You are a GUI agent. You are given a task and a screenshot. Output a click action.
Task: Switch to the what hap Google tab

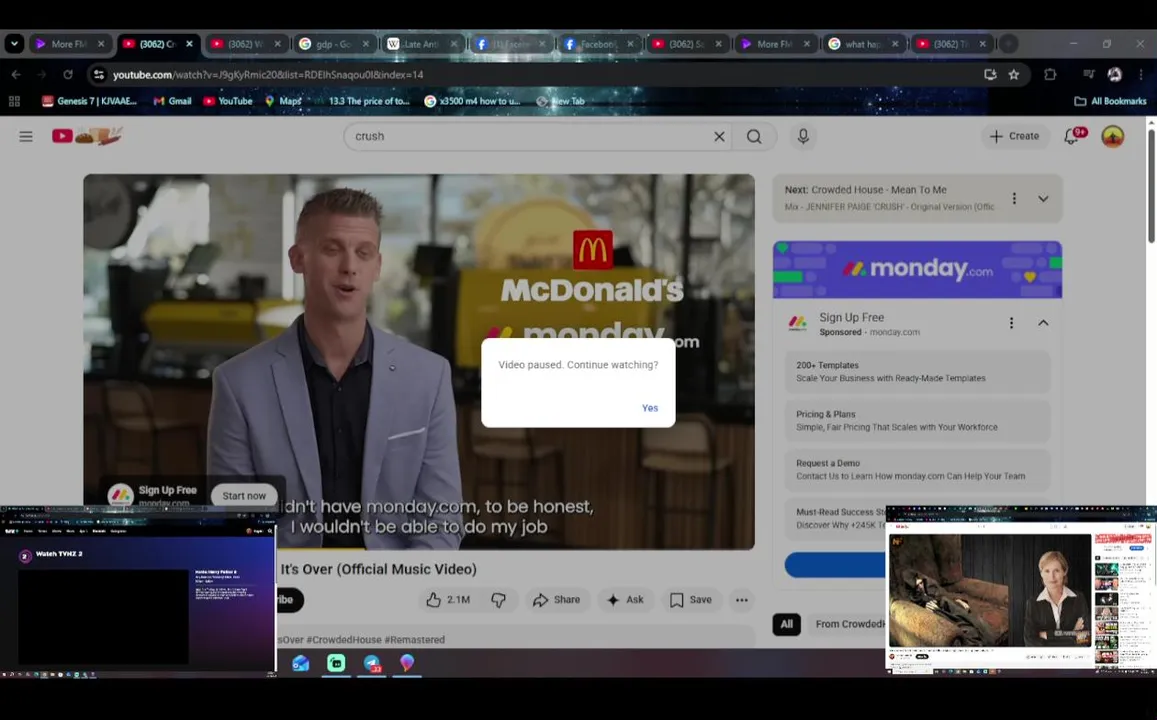[x=863, y=44]
